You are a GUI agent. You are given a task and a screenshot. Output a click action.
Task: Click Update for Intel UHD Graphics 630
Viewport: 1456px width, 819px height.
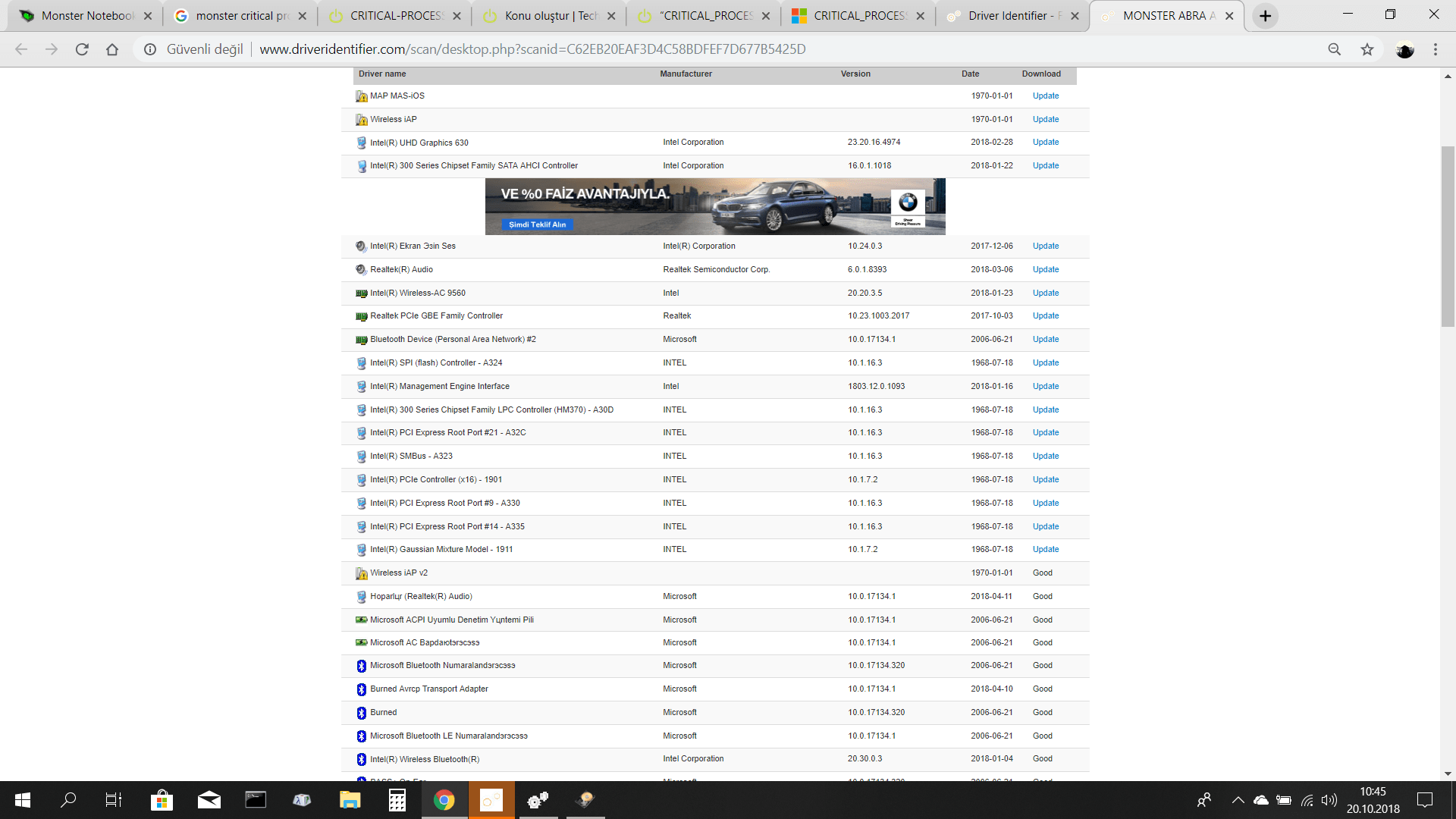pyautogui.click(x=1045, y=143)
